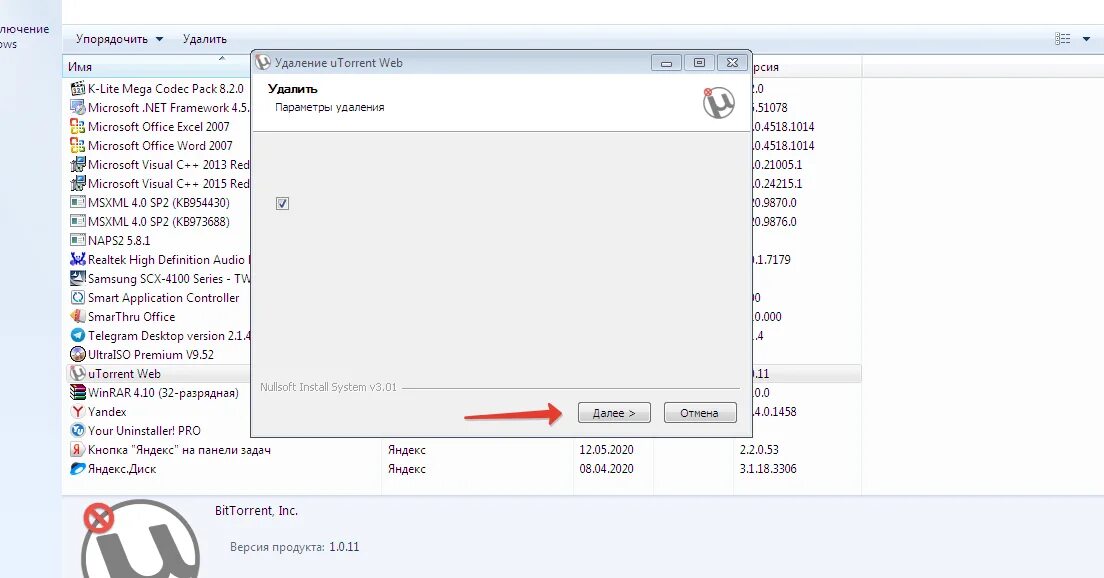Sort list by the Имя column header
1104x578 pixels.
click(156, 67)
